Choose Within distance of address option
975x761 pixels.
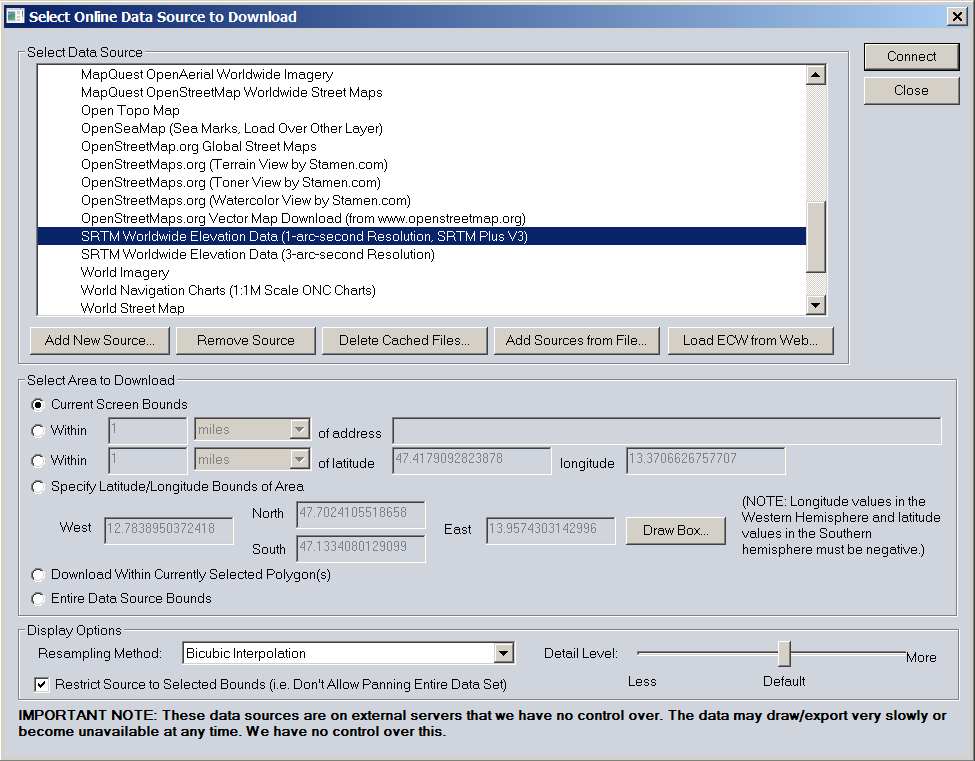[39, 431]
